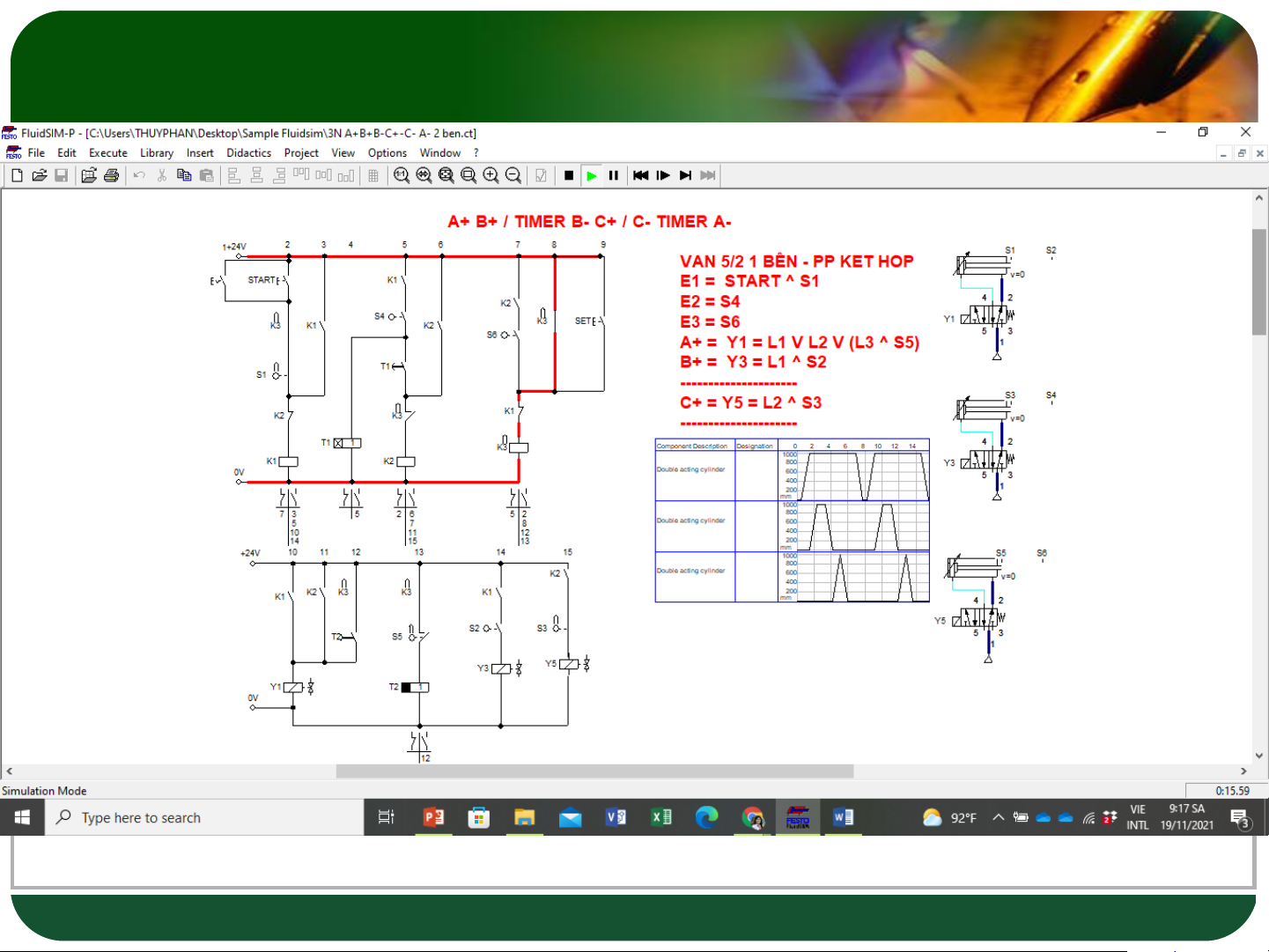The image size is (1269, 952).
Task: Click the Zoom Out magnifier icon
Action: pyautogui.click(x=513, y=175)
